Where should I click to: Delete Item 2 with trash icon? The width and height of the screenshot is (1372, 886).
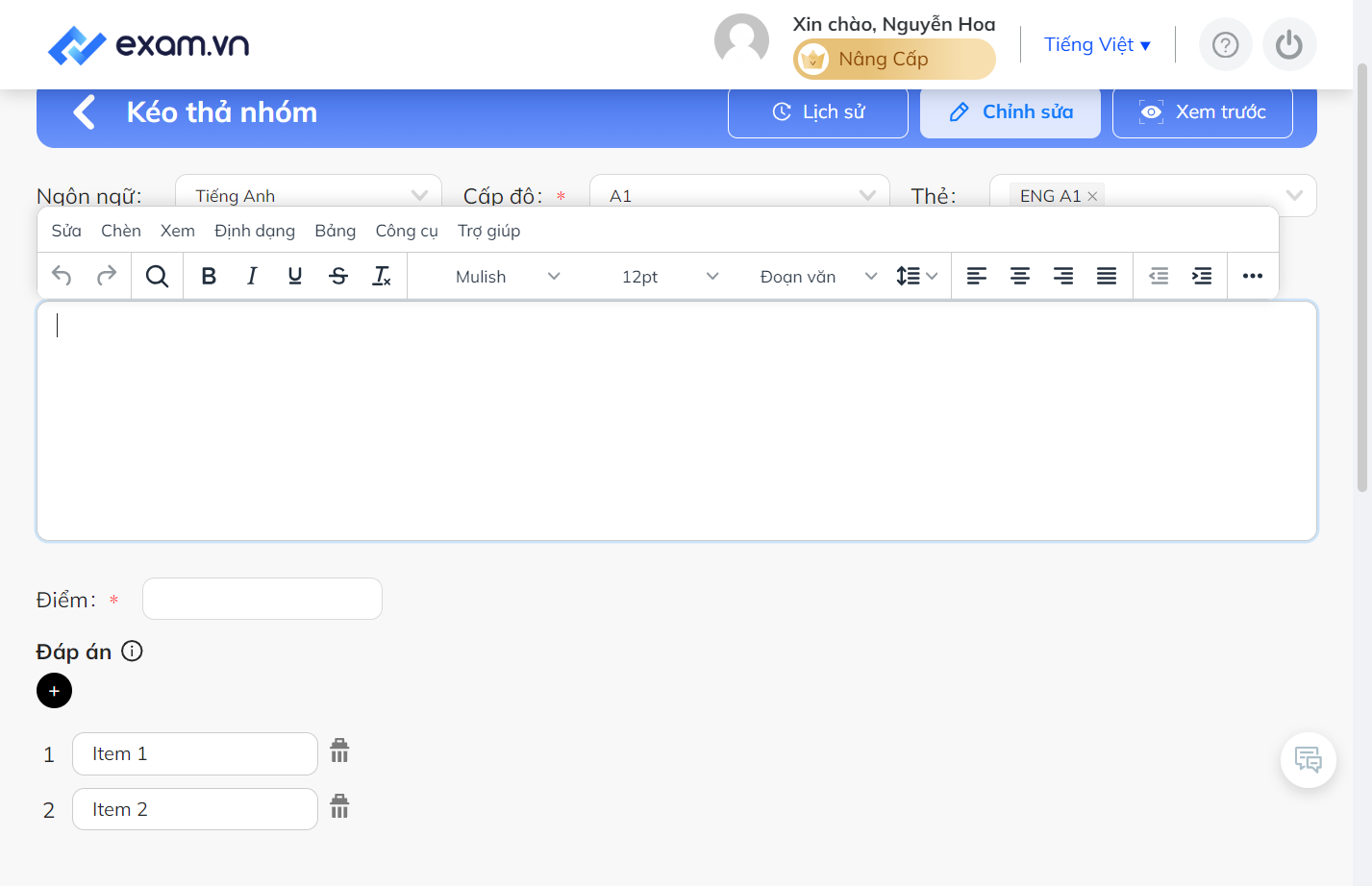click(339, 806)
